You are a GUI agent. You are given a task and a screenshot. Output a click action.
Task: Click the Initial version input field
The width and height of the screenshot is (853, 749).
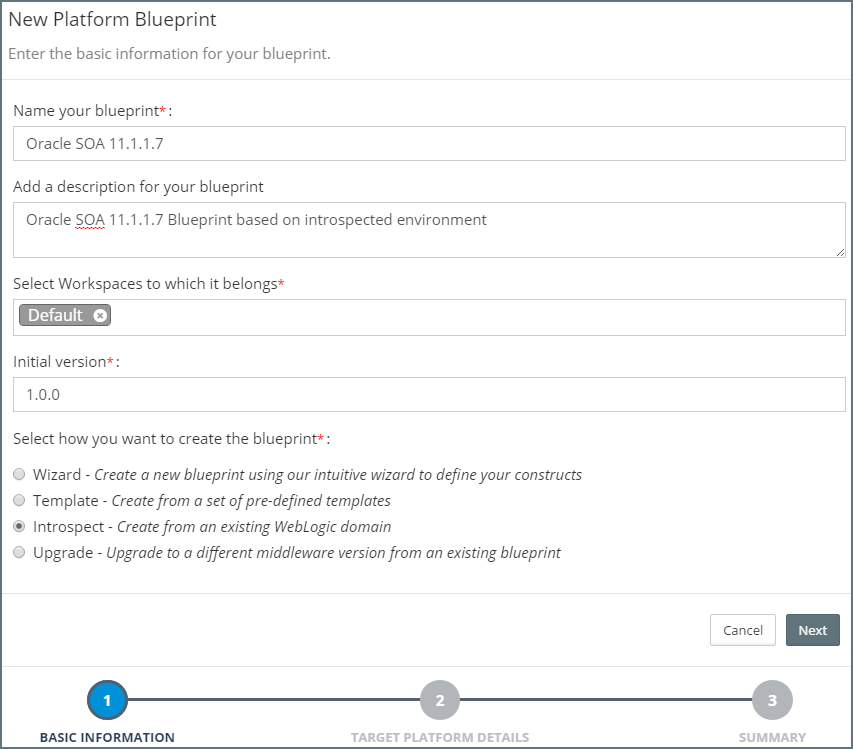pos(429,394)
